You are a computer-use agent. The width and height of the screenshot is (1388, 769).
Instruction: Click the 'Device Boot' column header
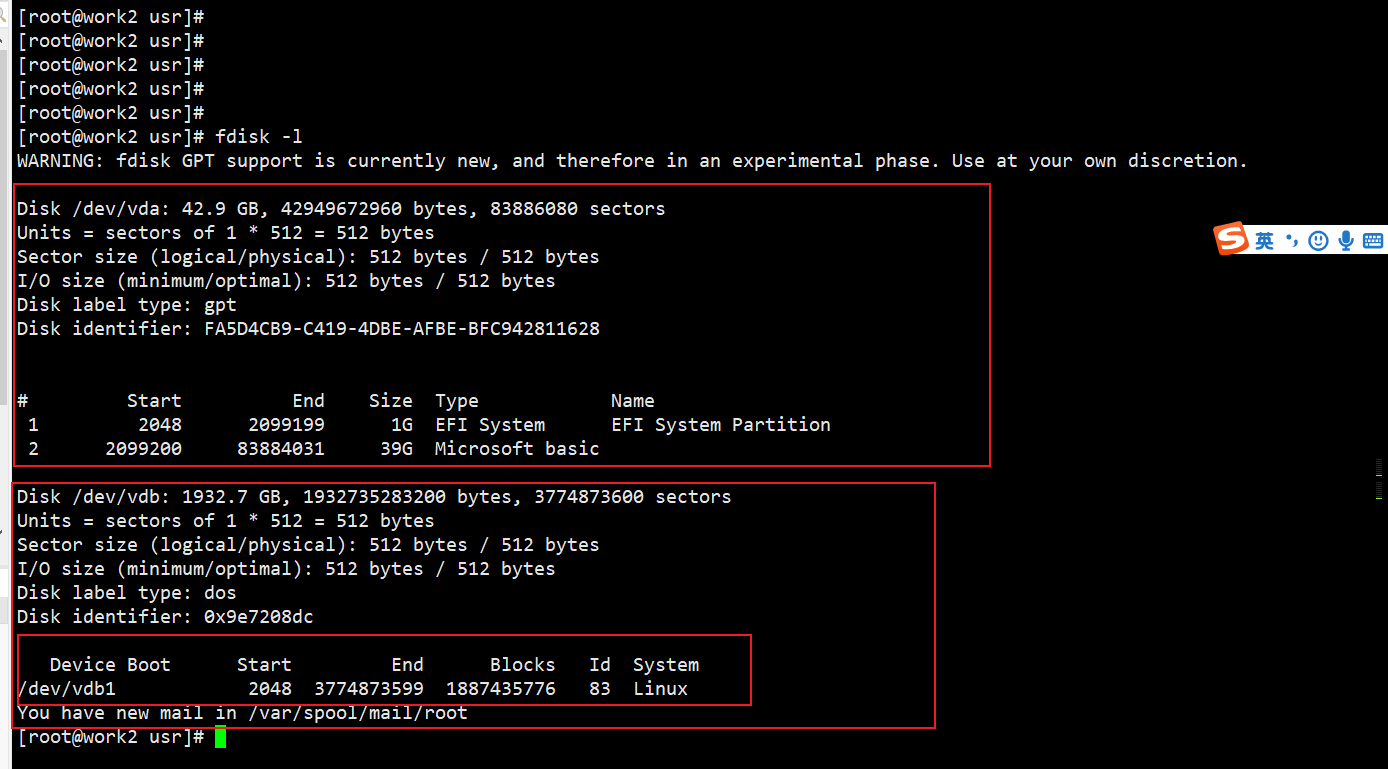[x=110, y=665]
